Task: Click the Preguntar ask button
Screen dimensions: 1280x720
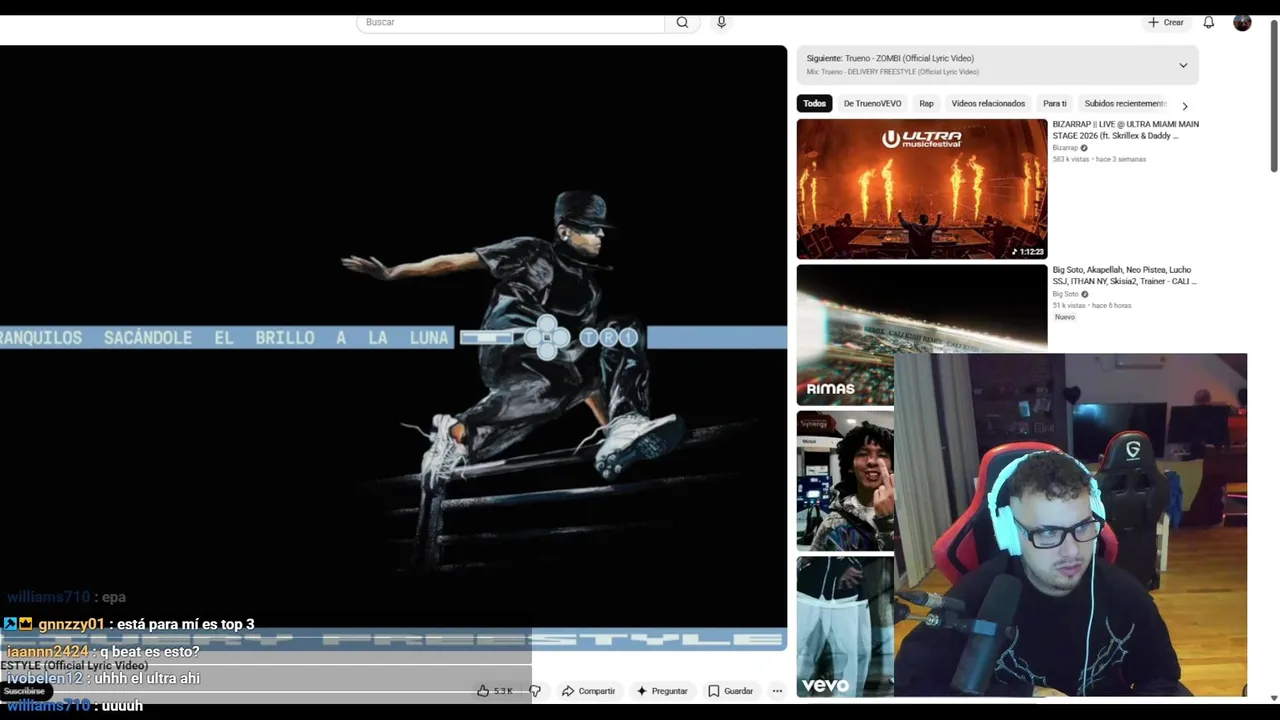Action: (x=662, y=691)
